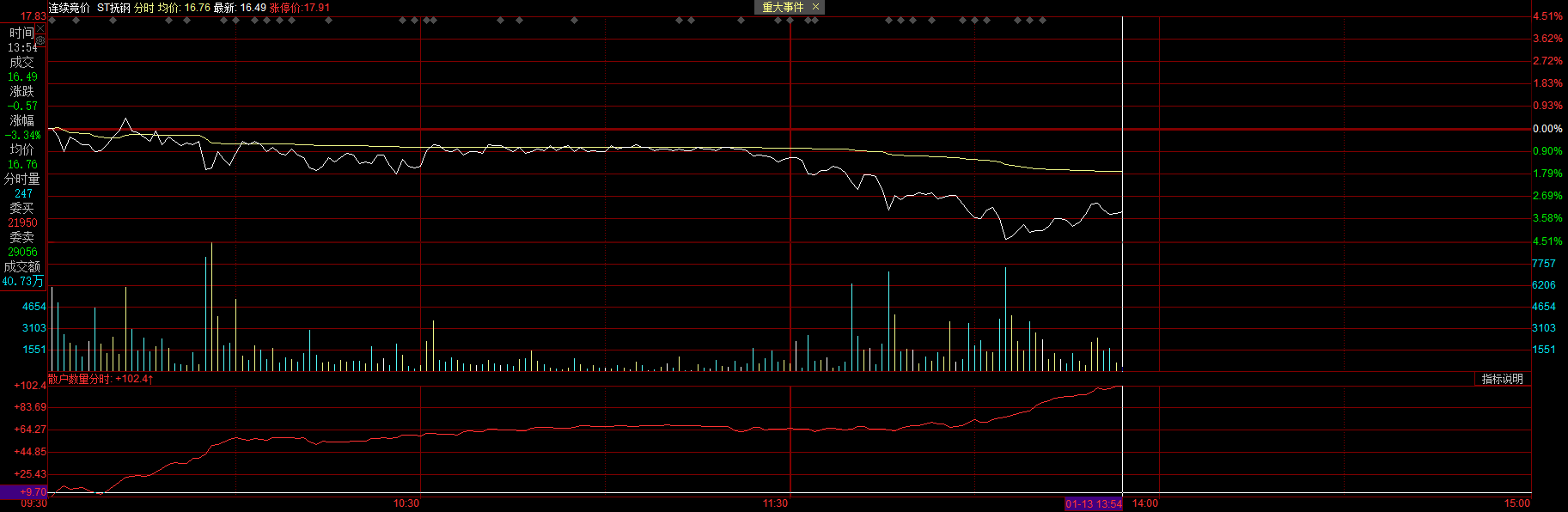
Task: Click the 涨停价:17.91 limit-up price
Action: (300, 8)
